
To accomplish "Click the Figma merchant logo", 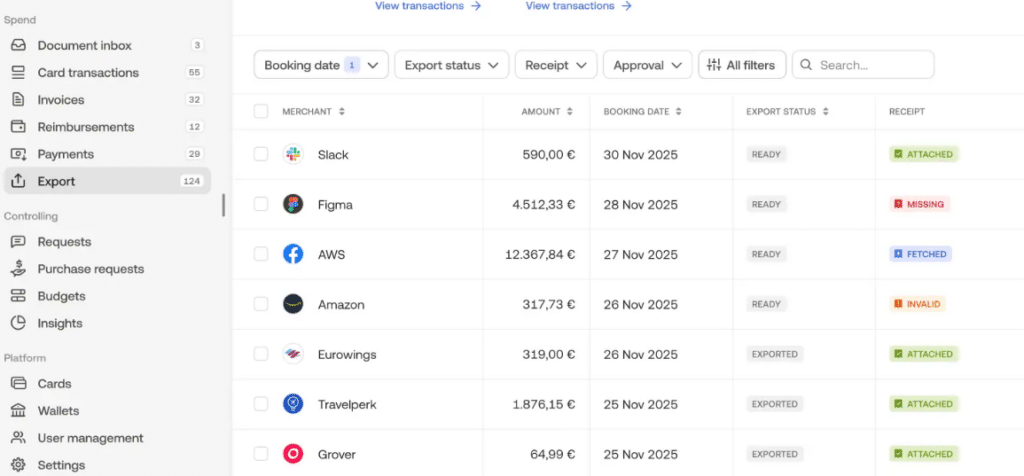I will pos(293,204).
